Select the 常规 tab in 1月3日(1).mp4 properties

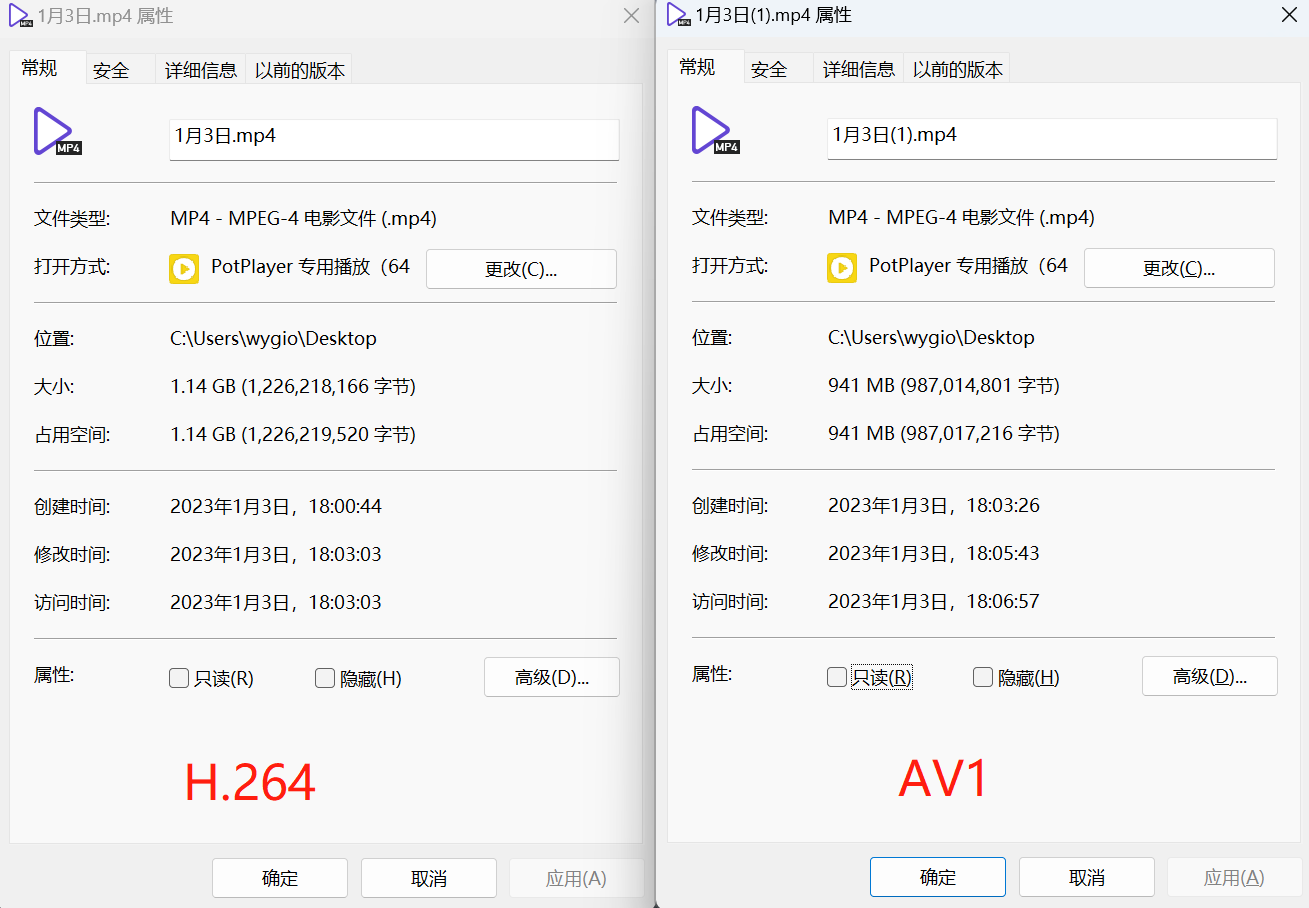(705, 67)
